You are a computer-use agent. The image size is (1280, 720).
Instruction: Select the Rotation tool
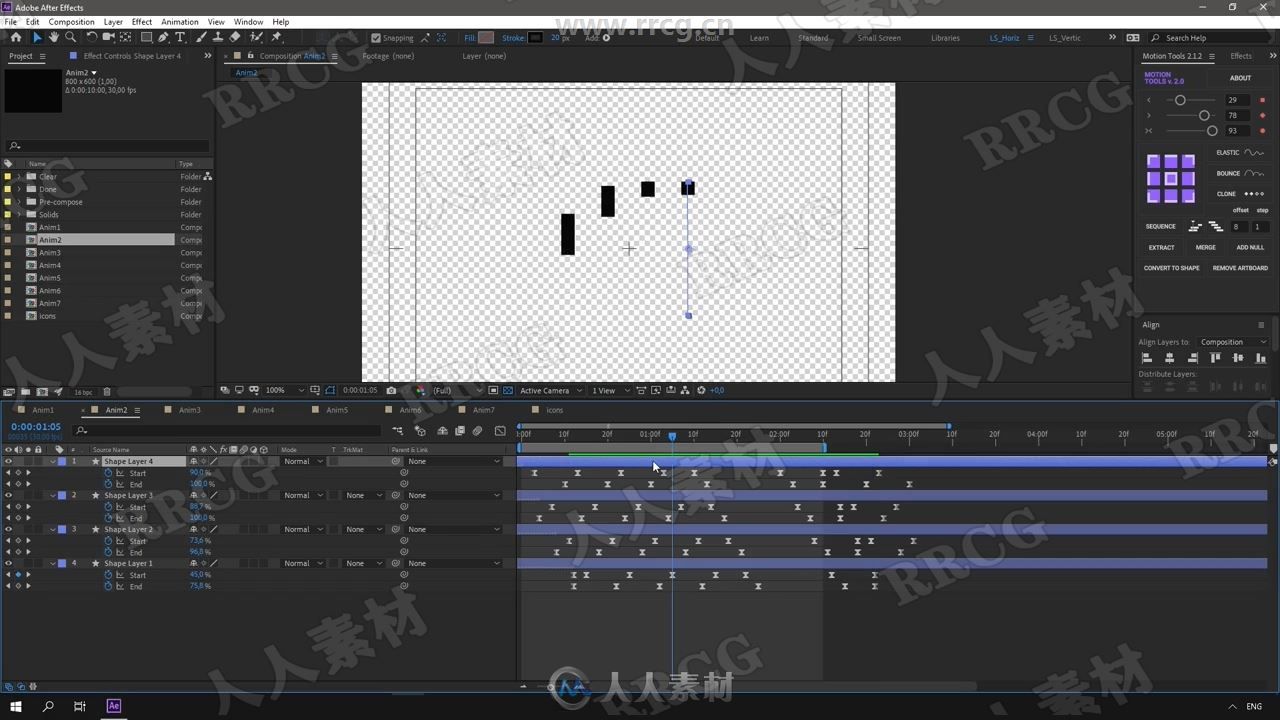coord(92,37)
